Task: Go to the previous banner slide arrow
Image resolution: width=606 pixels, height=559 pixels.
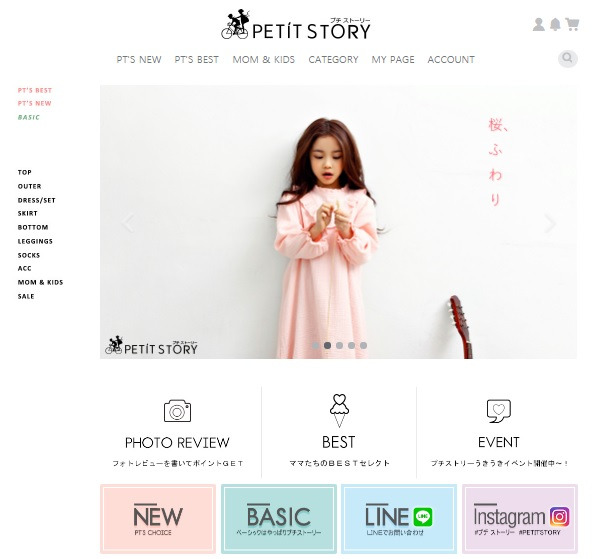Action: coord(128,223)
